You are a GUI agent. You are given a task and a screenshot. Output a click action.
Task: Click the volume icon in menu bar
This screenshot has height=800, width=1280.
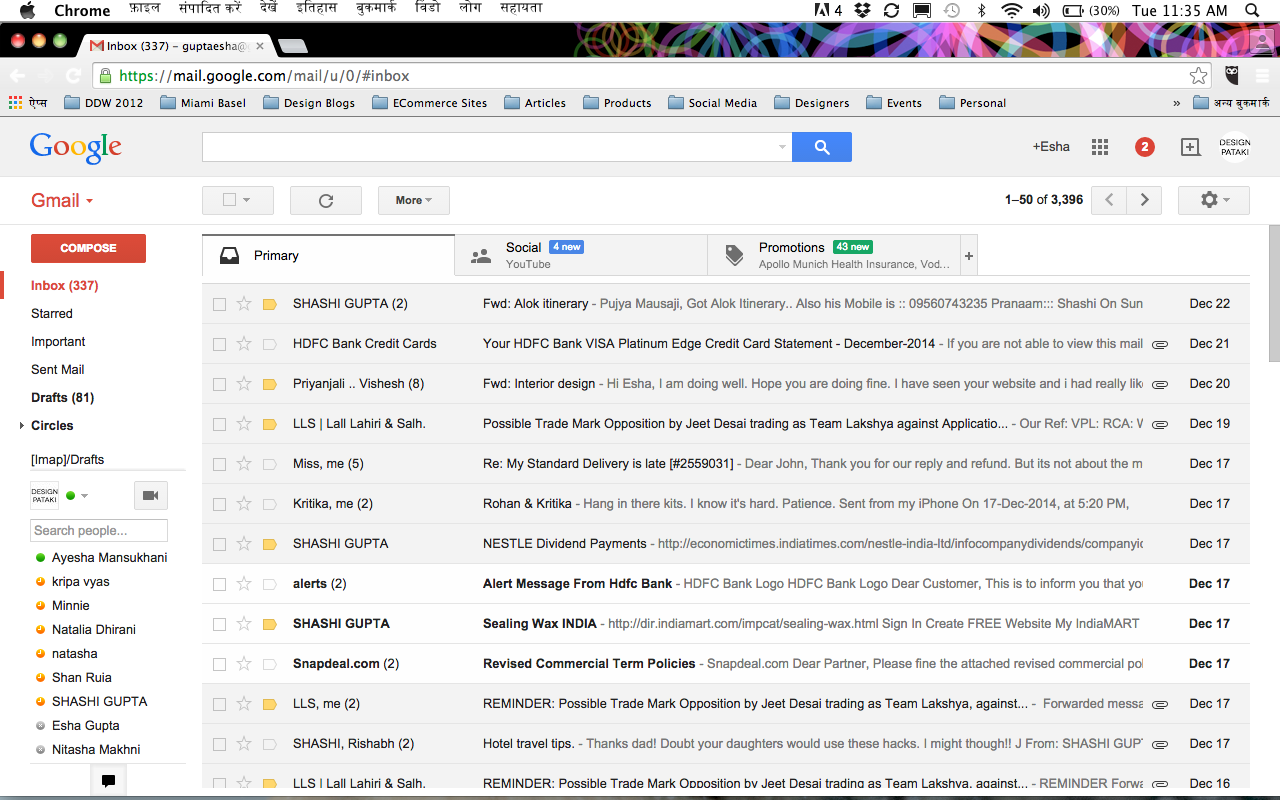pos(1041,10)
